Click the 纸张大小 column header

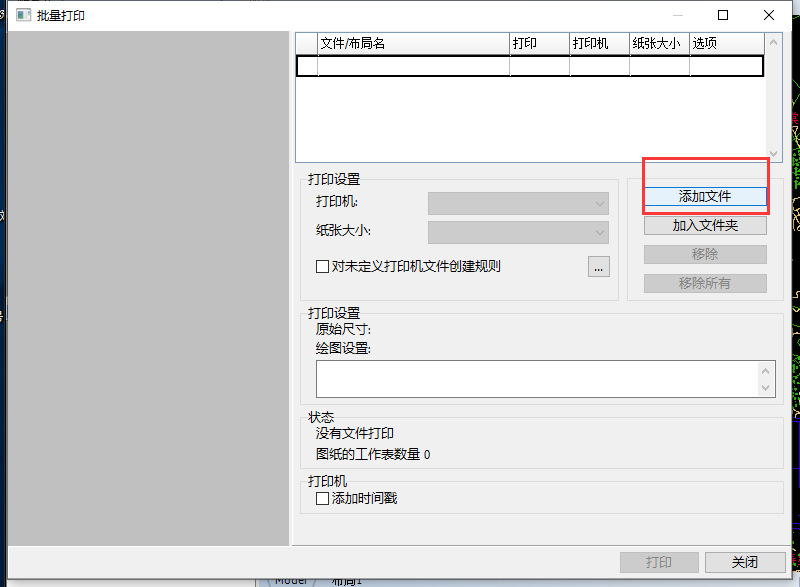coord(659,43)
